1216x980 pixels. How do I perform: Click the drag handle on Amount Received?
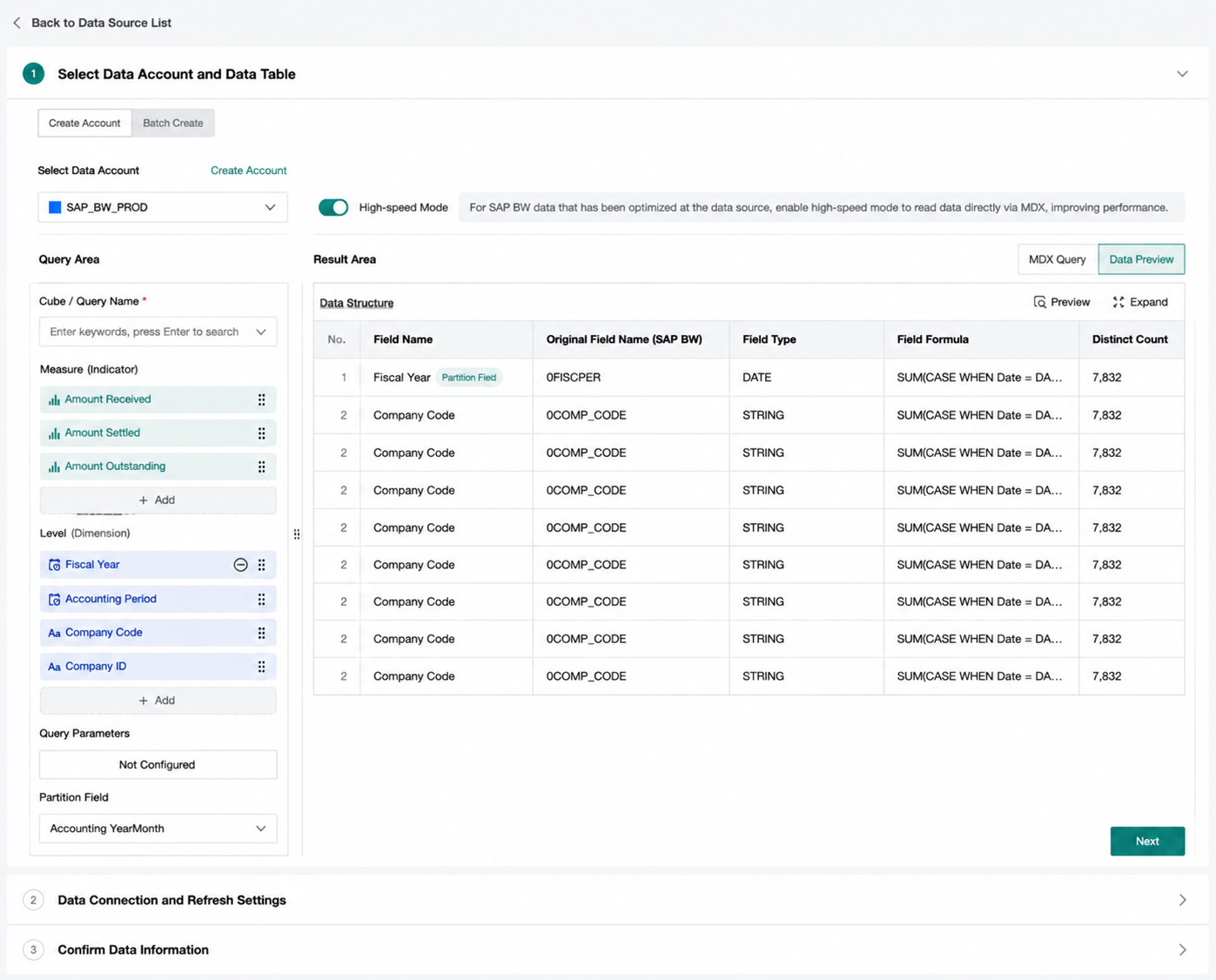click(261, 399)
